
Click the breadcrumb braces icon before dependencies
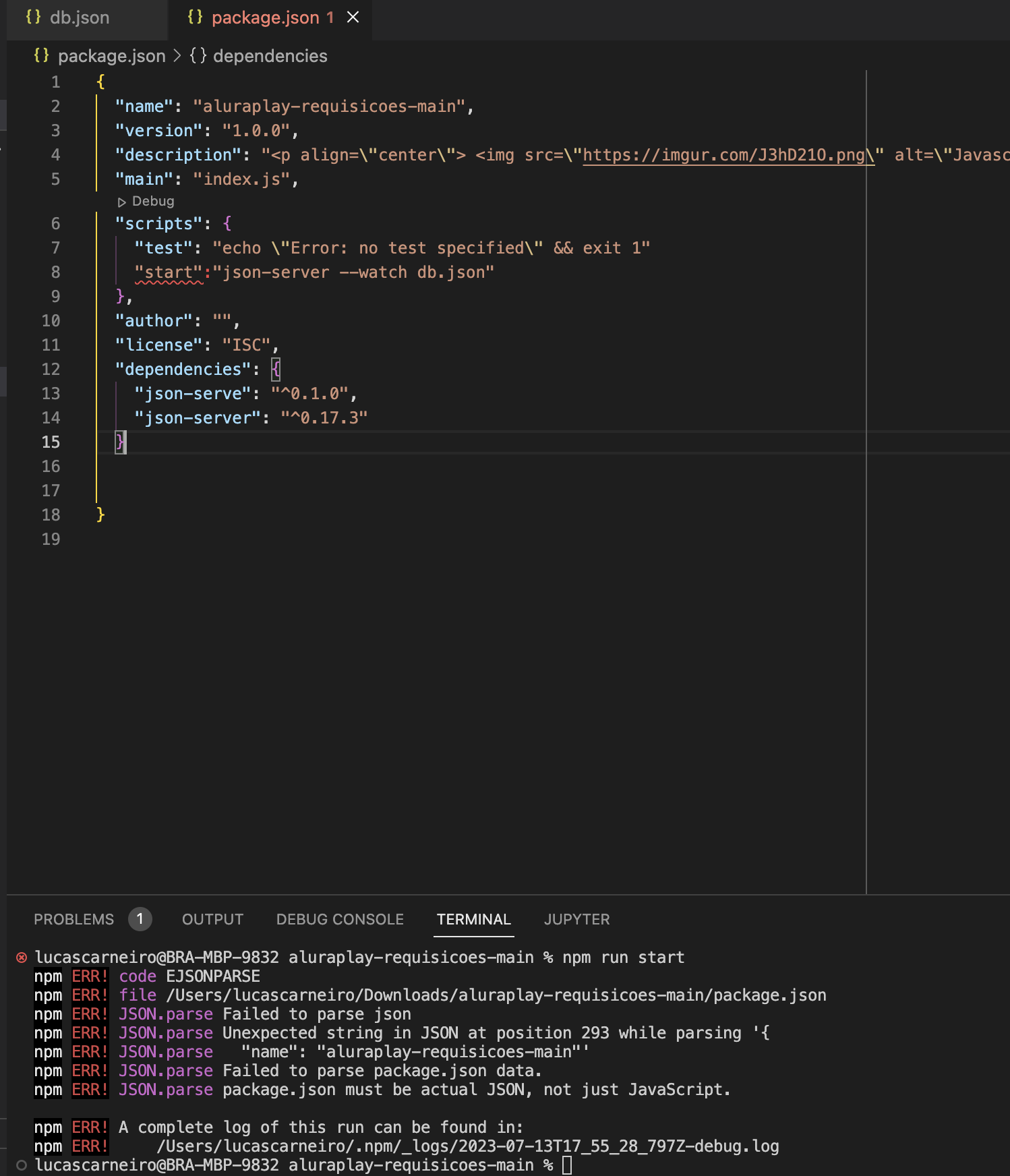[198, 56]
